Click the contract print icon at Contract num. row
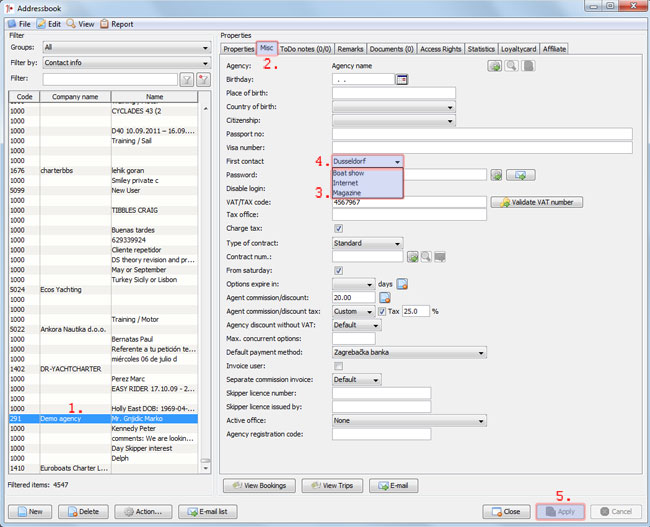650x527 pixels. pos(439,257)
